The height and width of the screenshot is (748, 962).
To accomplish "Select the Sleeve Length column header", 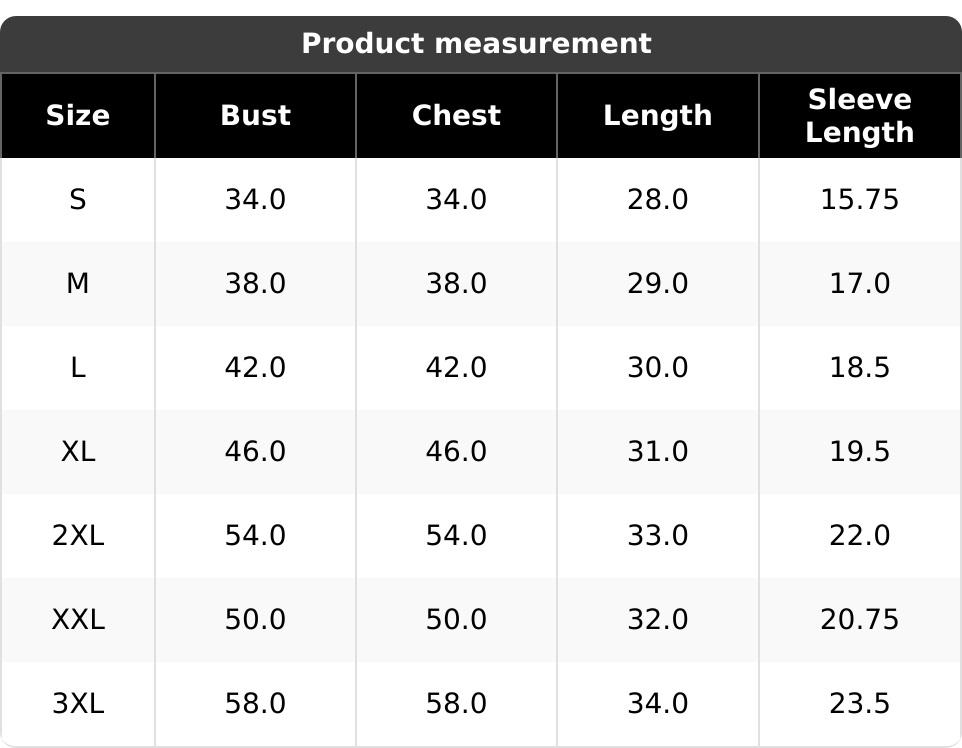I will tap(859, 116).
